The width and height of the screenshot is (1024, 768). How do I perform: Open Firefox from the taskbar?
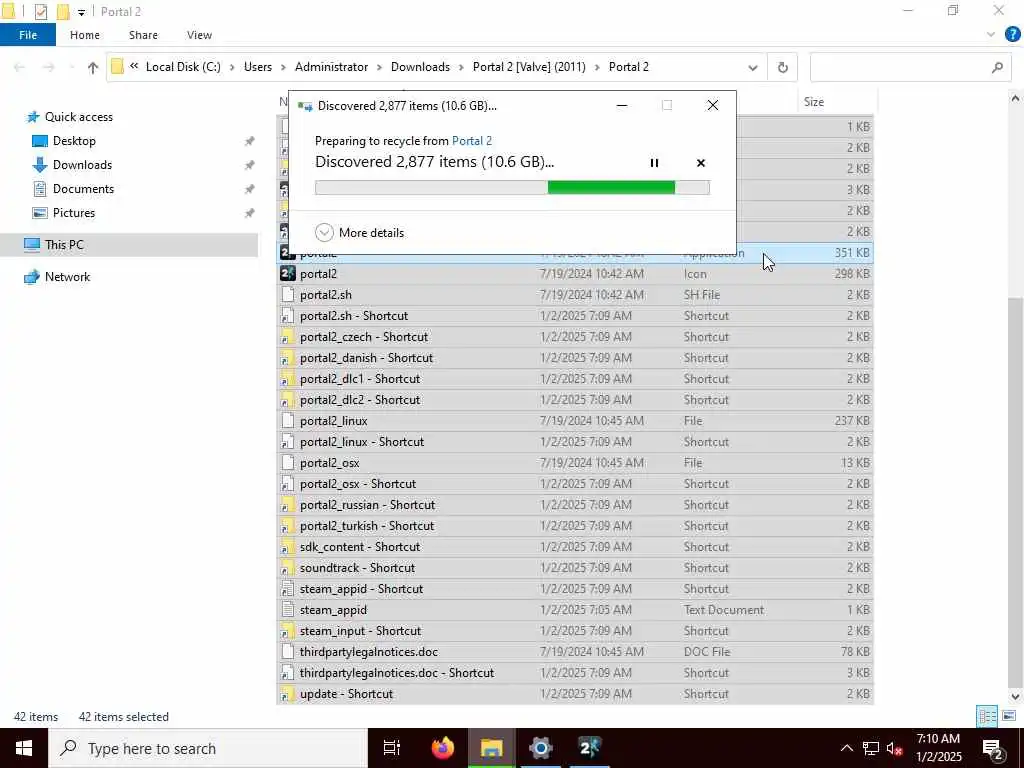click(443, 748)
